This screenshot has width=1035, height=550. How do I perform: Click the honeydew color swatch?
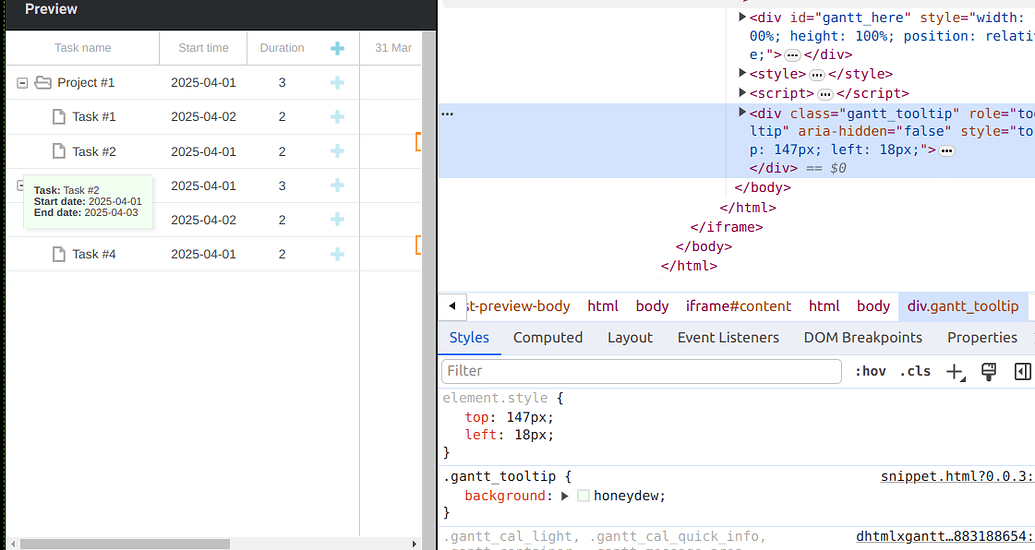pyautogui.click(x=583, y=496)
